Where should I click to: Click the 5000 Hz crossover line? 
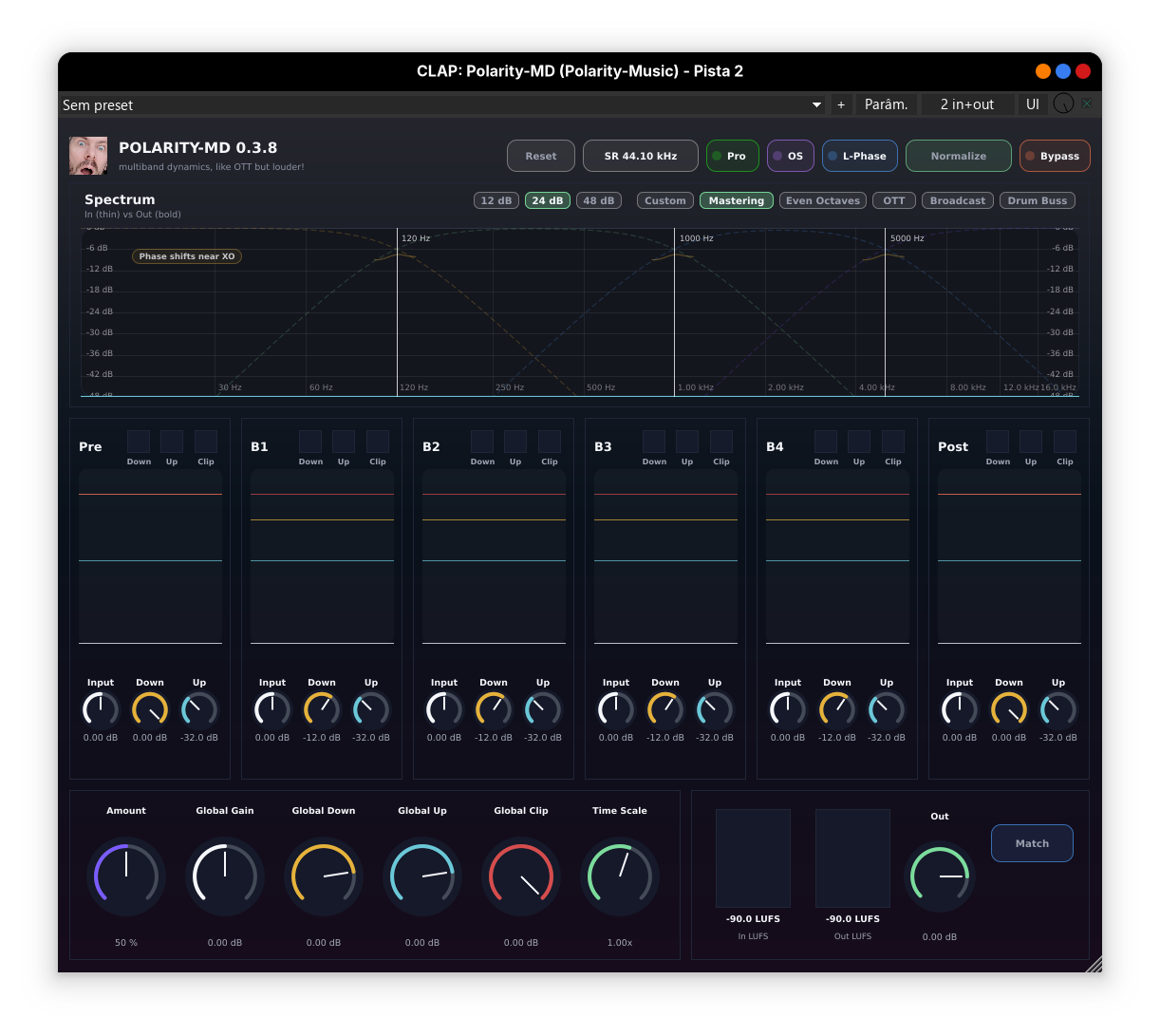[886, 312]
